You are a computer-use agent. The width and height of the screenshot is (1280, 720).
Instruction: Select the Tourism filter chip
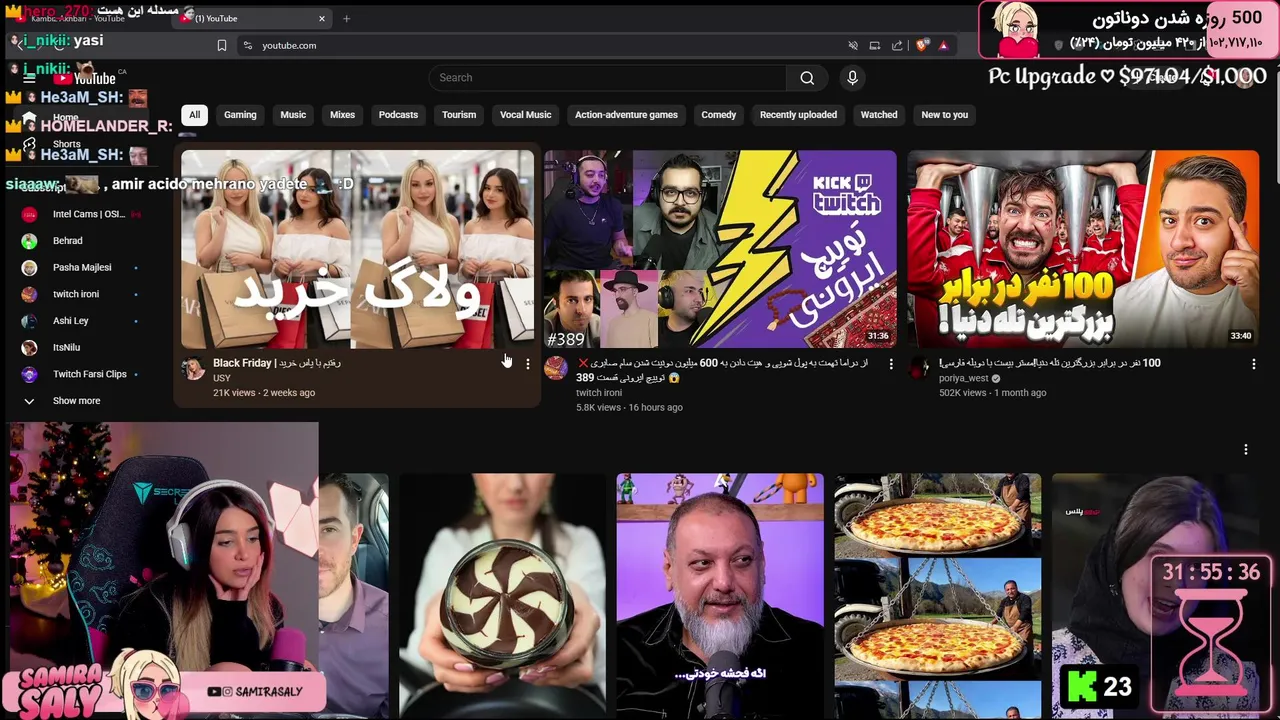pyautogui.click(x=459, y=115)
